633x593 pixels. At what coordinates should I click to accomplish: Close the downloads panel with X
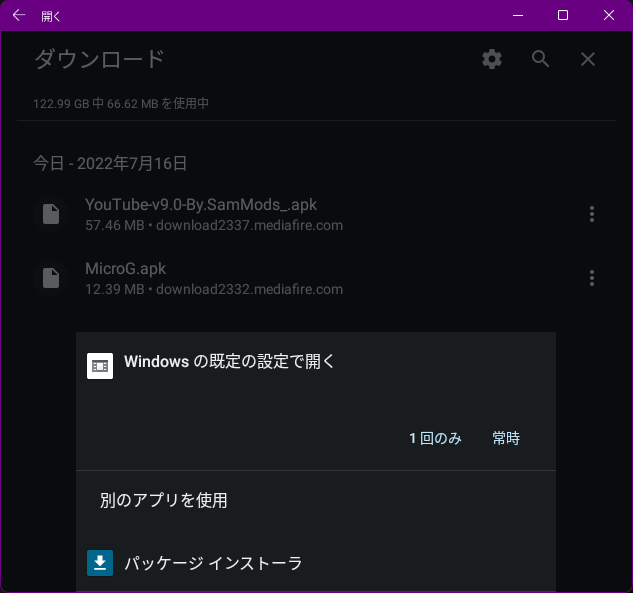[x=588, y=59]
